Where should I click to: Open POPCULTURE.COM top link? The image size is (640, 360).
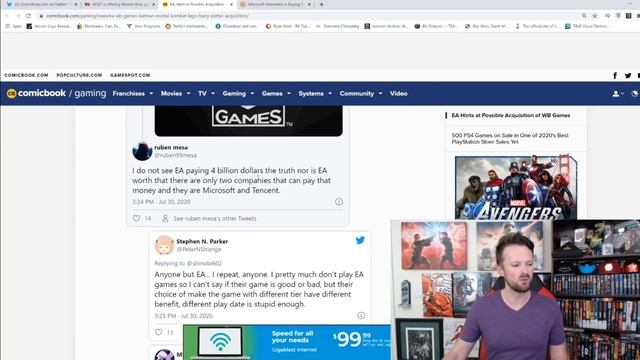[x=79, y=75]
